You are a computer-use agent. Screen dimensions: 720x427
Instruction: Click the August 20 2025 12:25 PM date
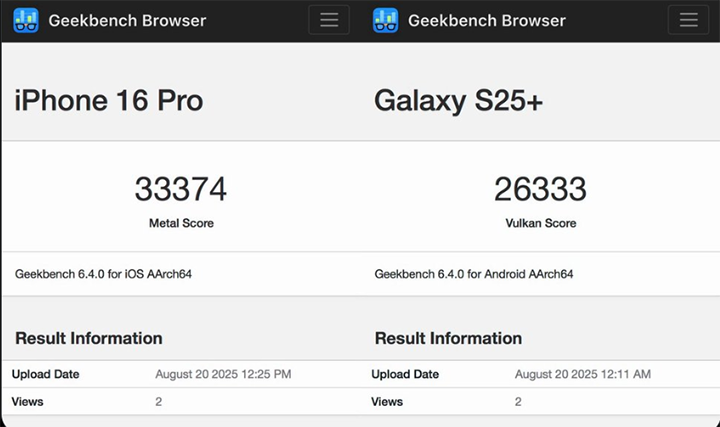coord(223,374)
